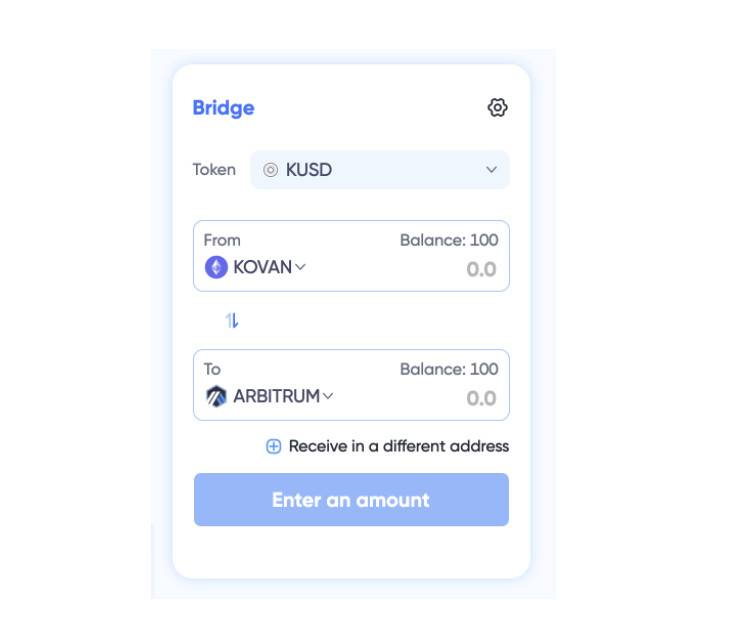Click the From Balance: 100 label

pyautogui.click(x=448, y=240)
